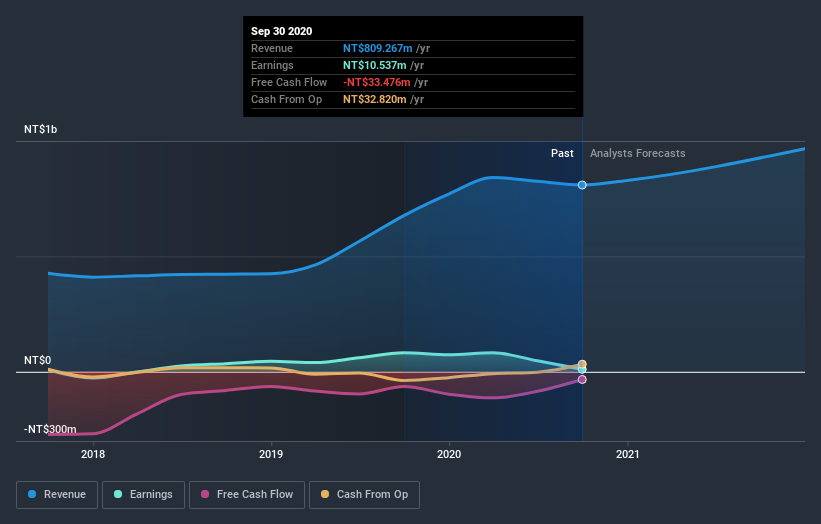
Task: Click the NT$1b axis label
Action: click(40, 129)
